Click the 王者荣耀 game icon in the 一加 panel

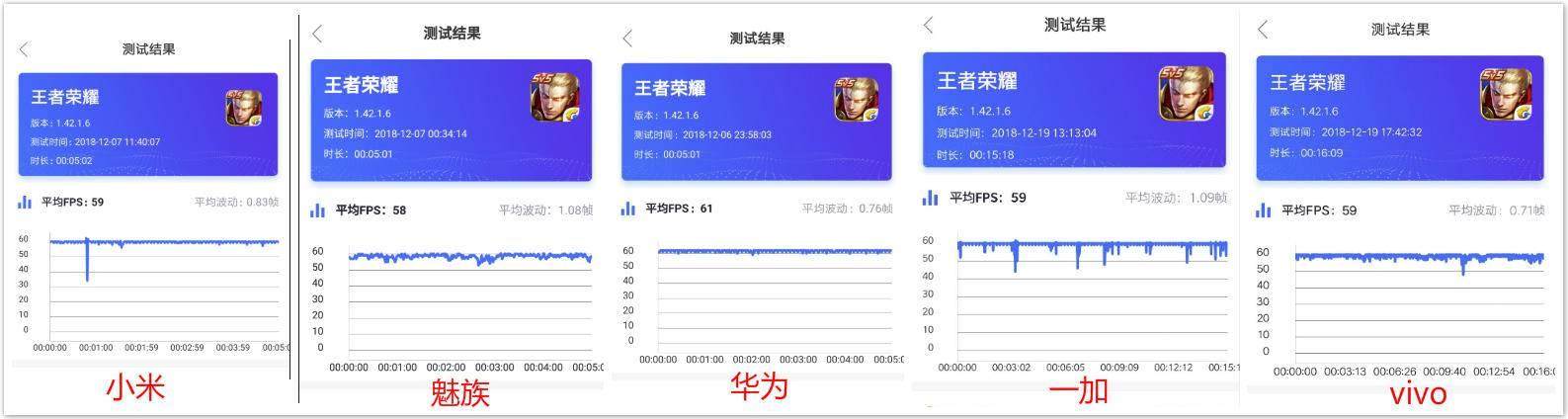point(1186,94)
